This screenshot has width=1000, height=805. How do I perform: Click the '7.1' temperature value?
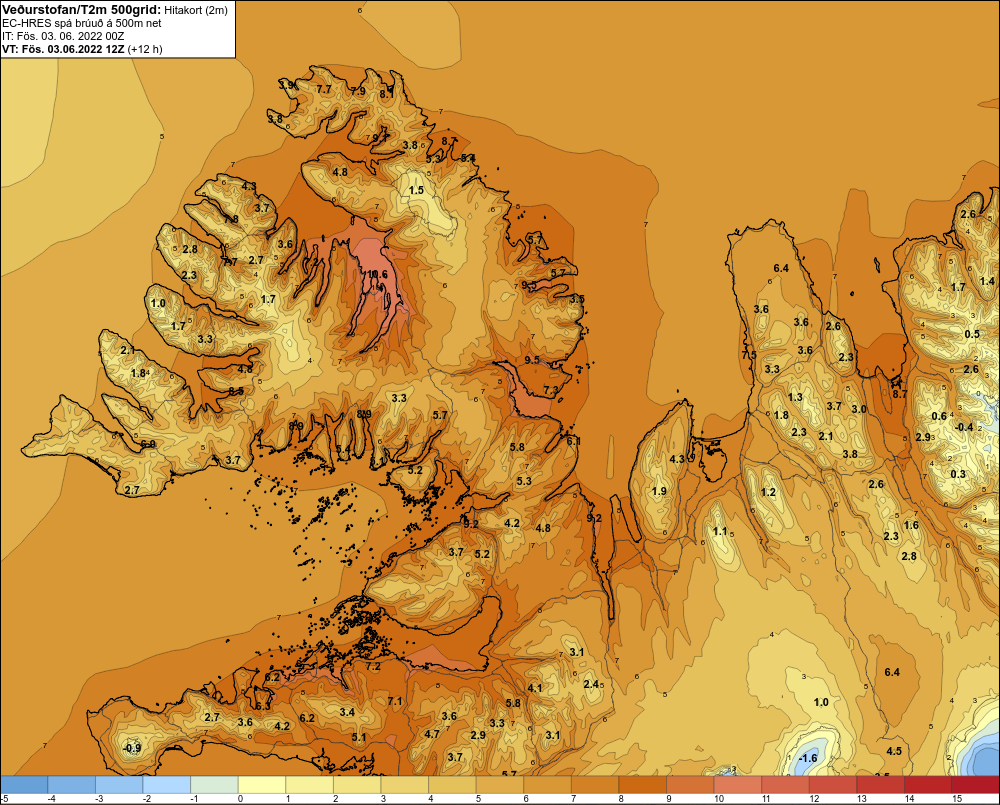point(395,701)
